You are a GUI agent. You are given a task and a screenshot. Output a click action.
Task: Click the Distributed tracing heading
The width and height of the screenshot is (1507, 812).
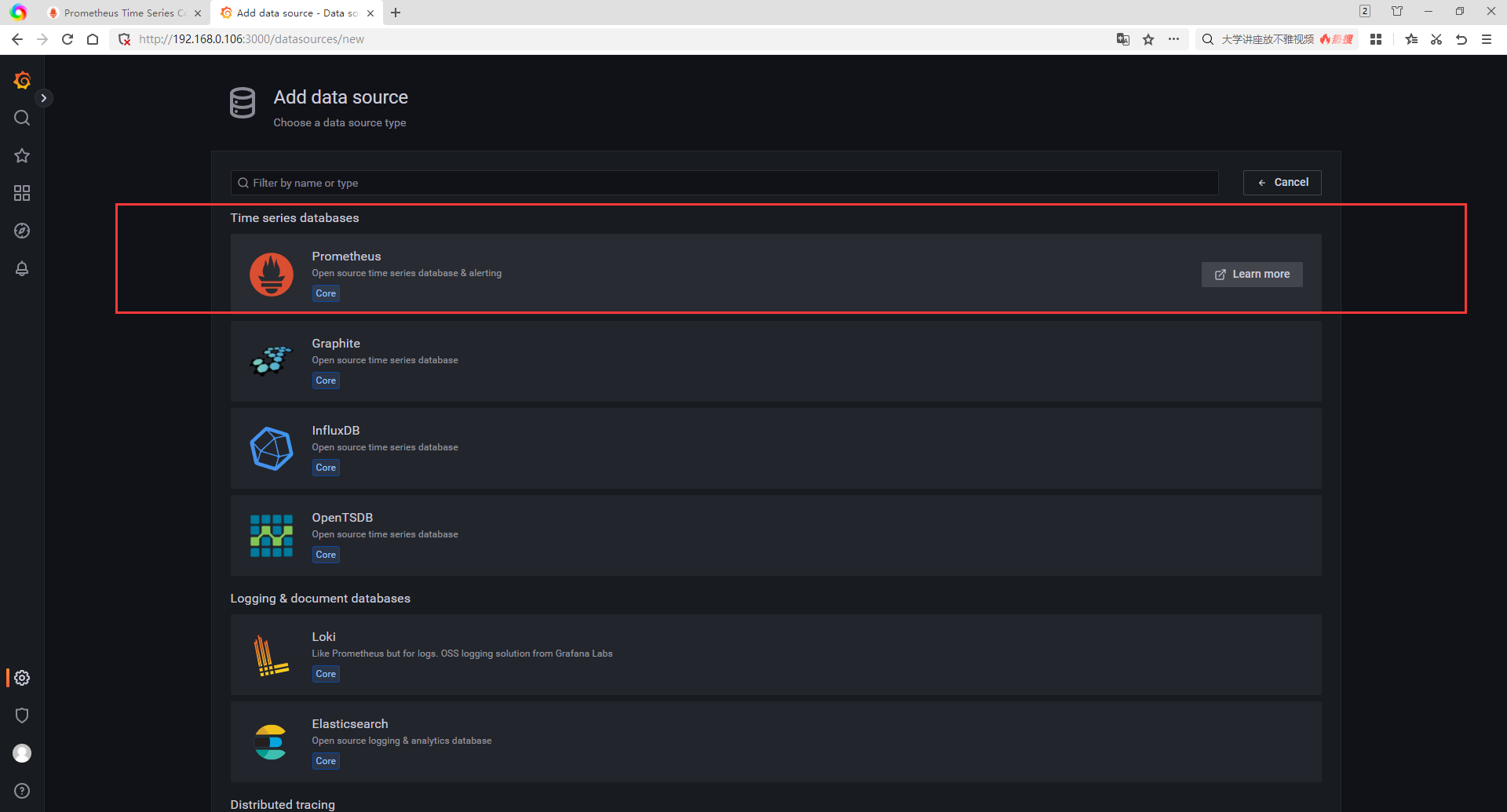point(283,804)
